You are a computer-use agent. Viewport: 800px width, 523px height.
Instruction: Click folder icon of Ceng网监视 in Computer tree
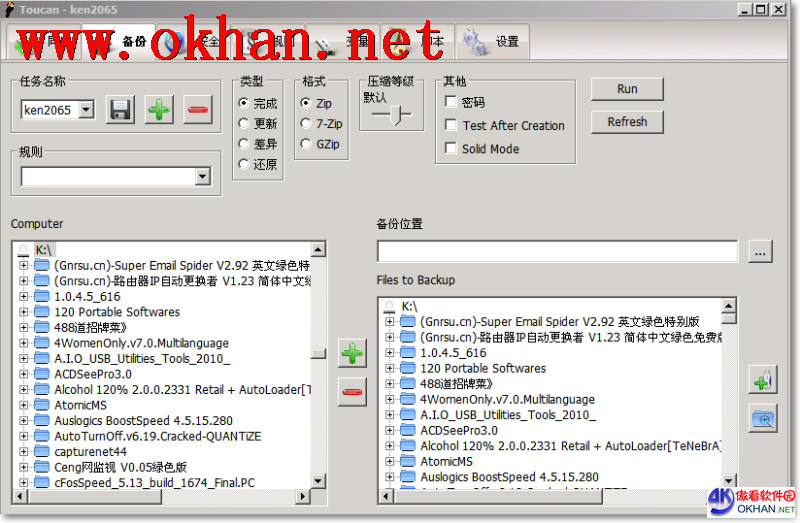[x=41, y=467]
